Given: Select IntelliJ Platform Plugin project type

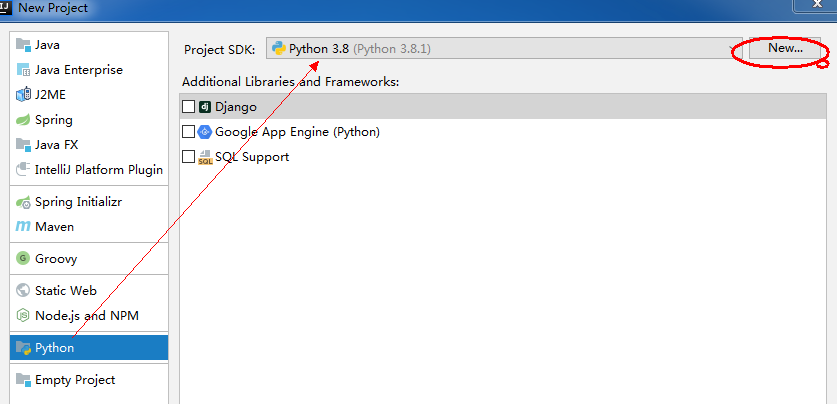Looking at the screenshot, I should click(89, 170).
